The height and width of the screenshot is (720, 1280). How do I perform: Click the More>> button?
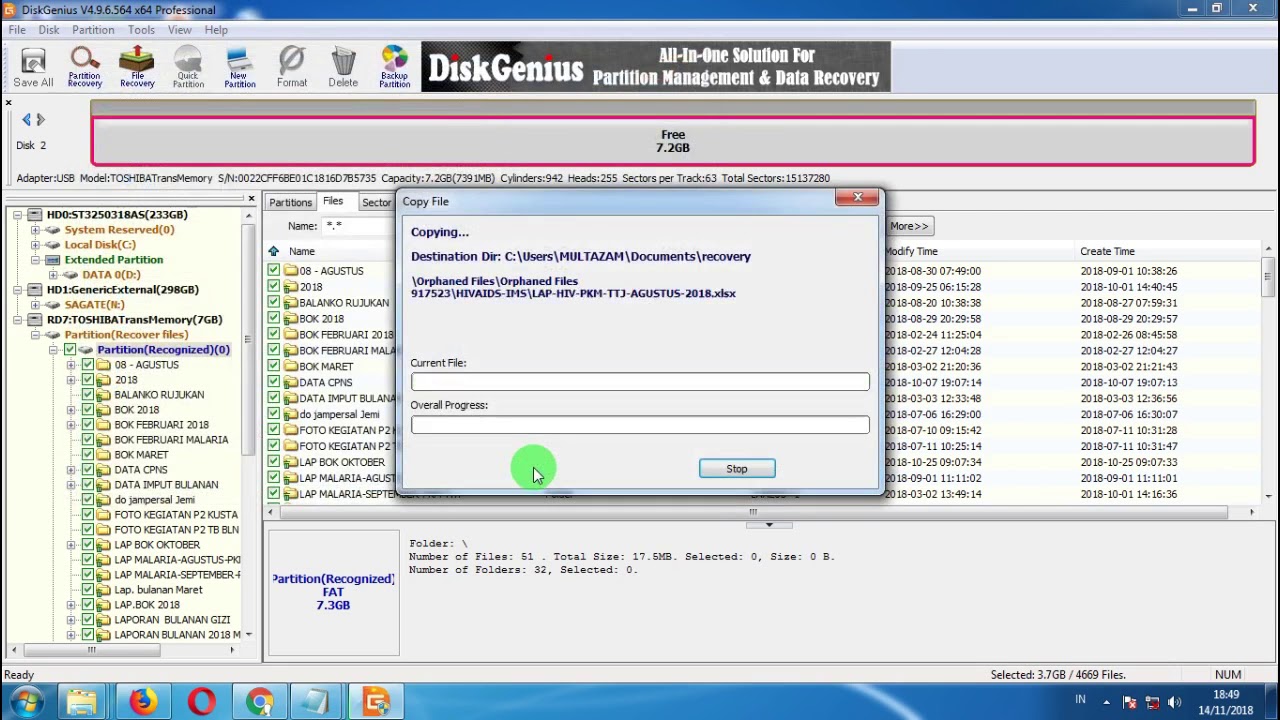909,226
